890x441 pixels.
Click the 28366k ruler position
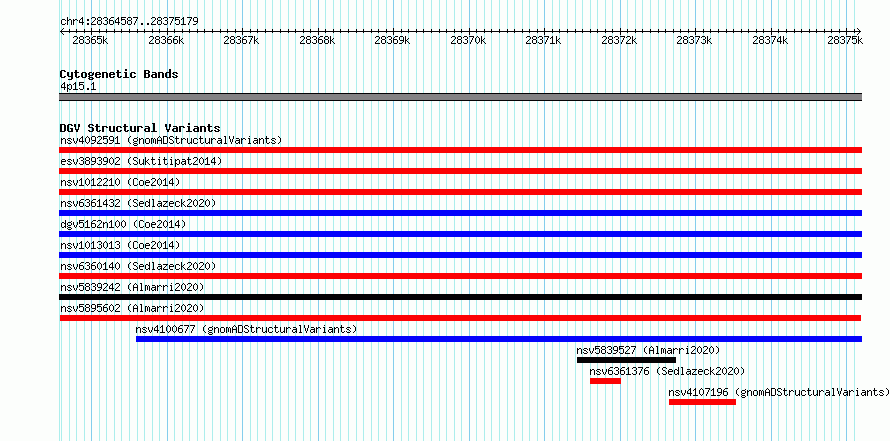(166, 40)
